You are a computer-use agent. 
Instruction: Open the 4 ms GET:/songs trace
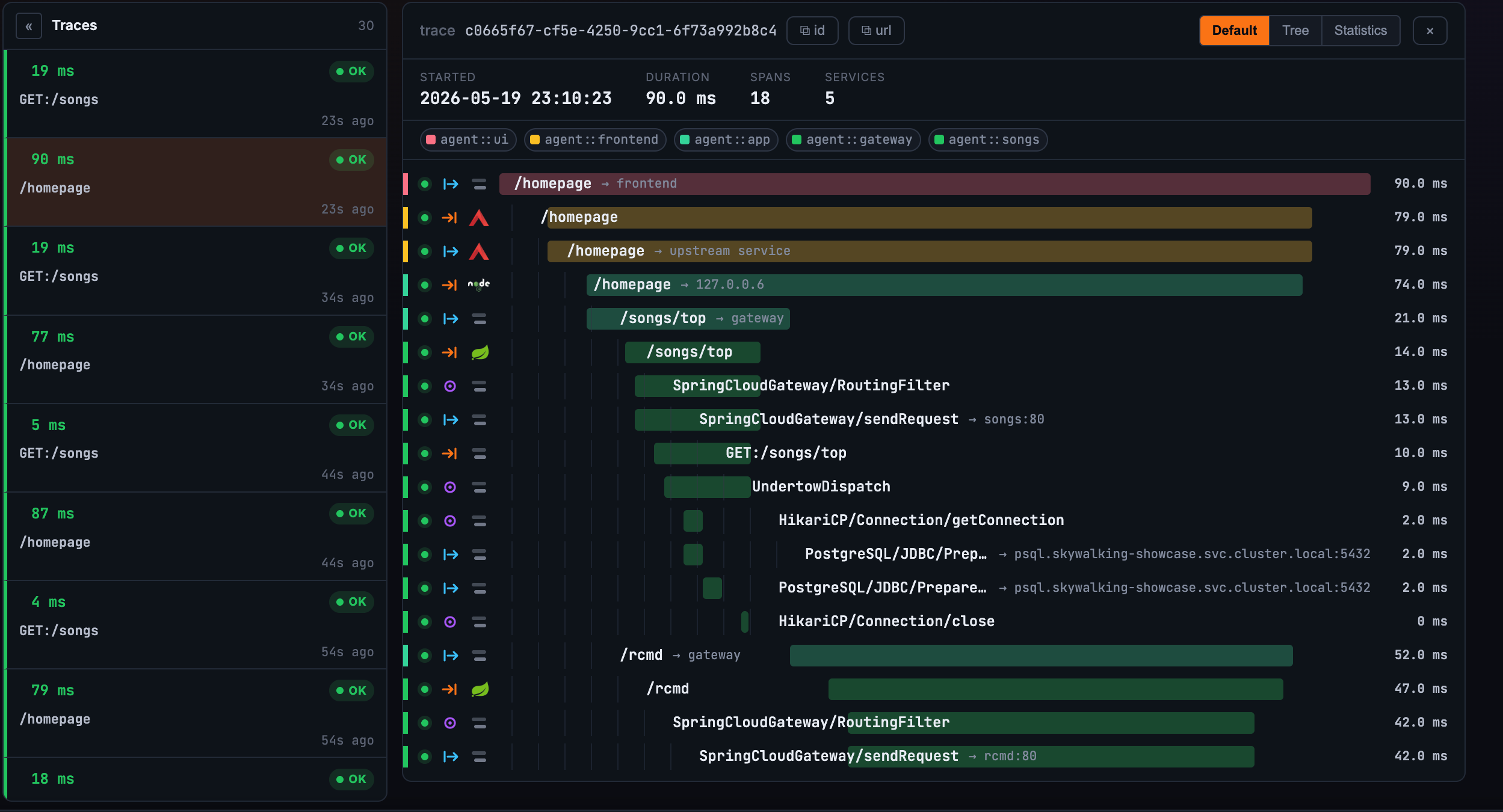[196, 624]
